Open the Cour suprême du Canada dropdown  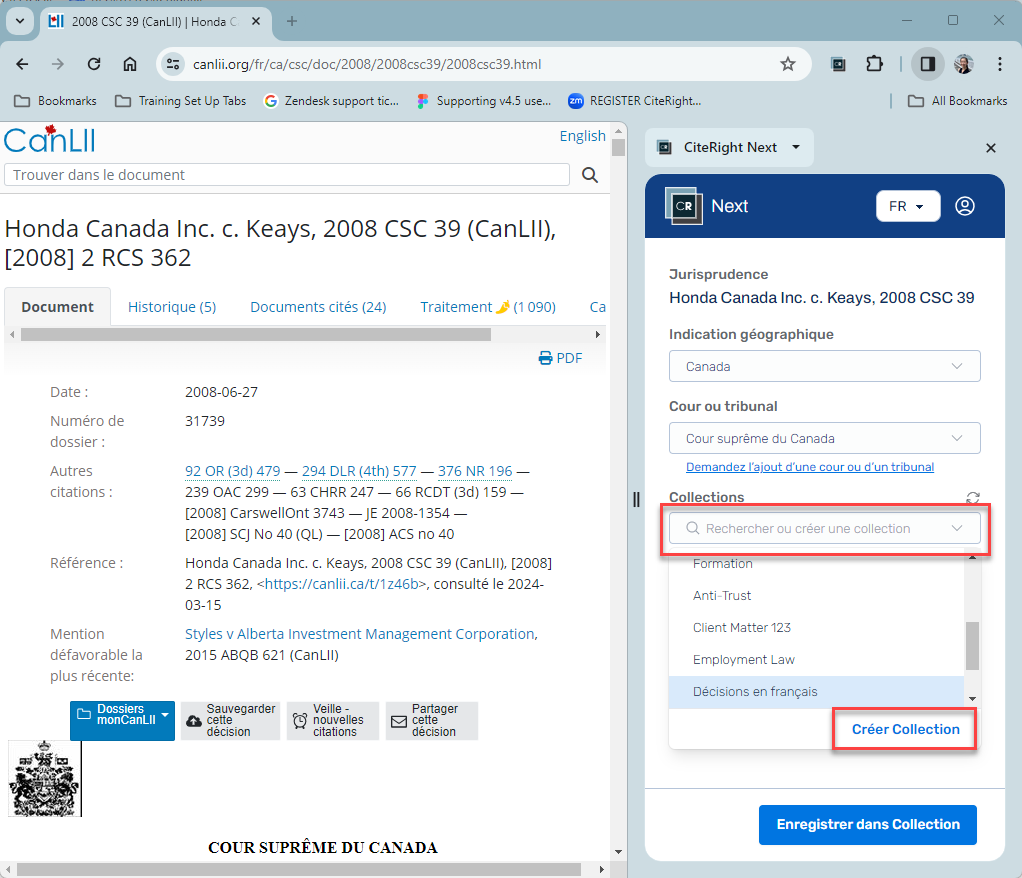[x=825, y=438]
